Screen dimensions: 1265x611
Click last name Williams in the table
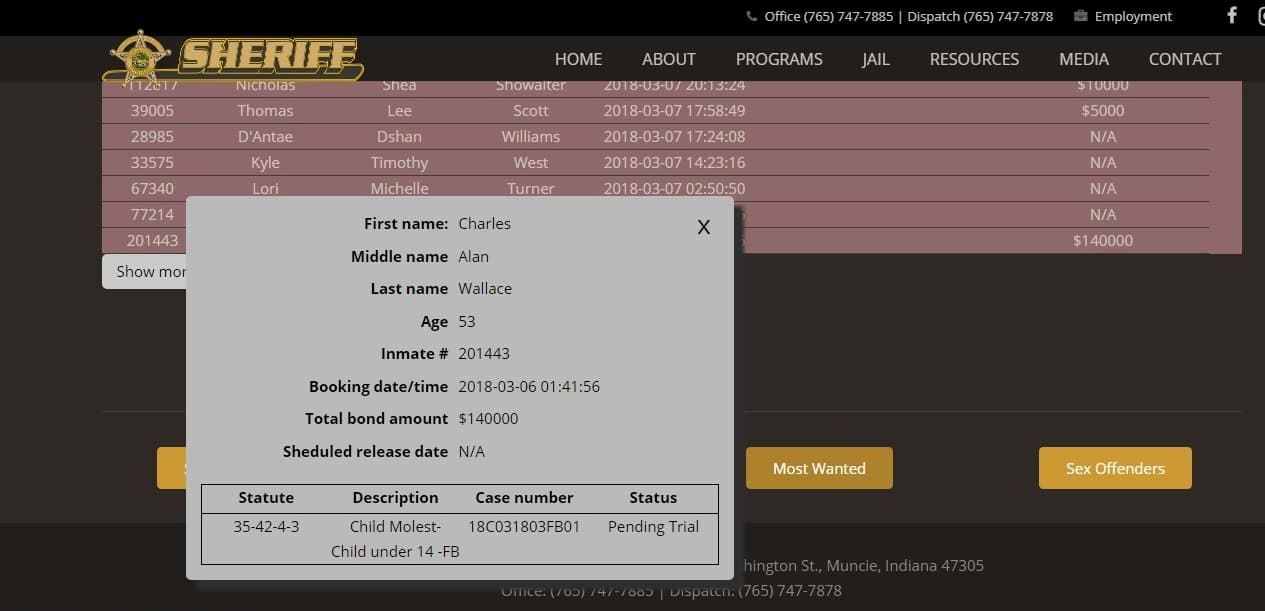531,136
